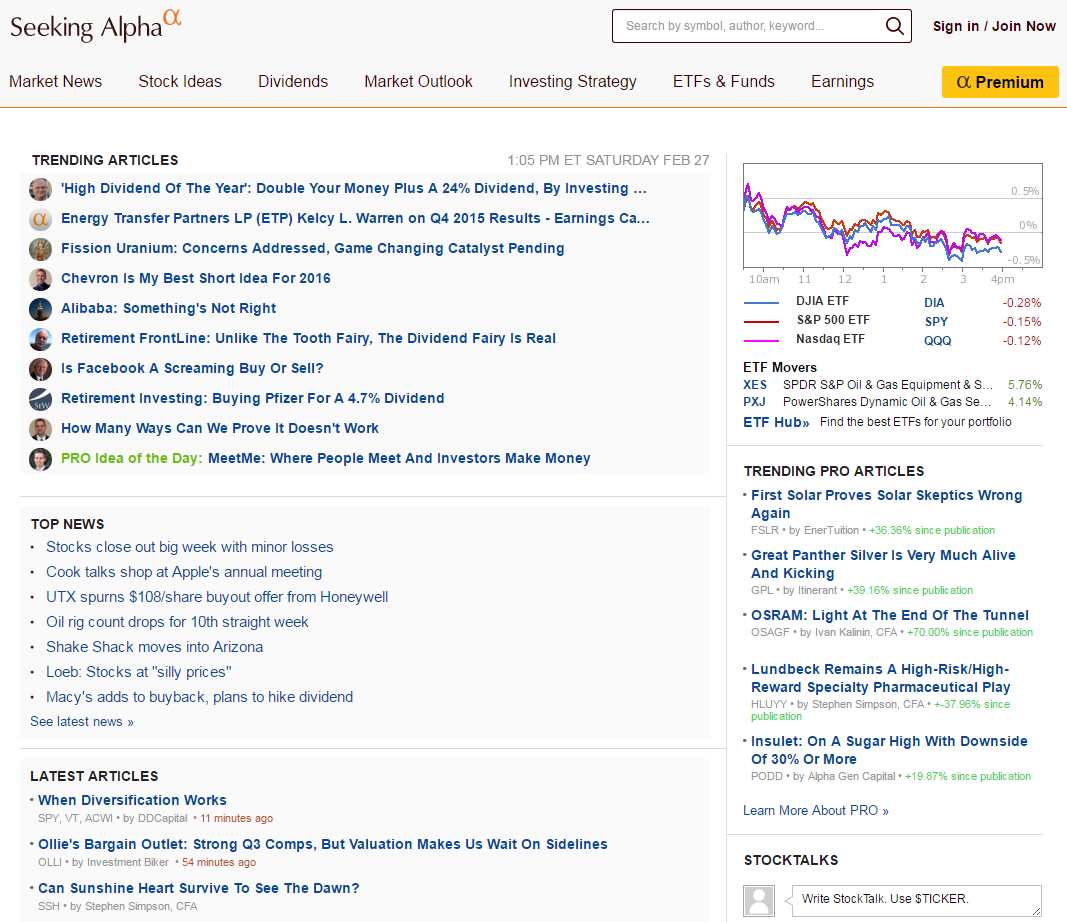Open MeetMe PRO Idea of the Day article

point(399,458)
